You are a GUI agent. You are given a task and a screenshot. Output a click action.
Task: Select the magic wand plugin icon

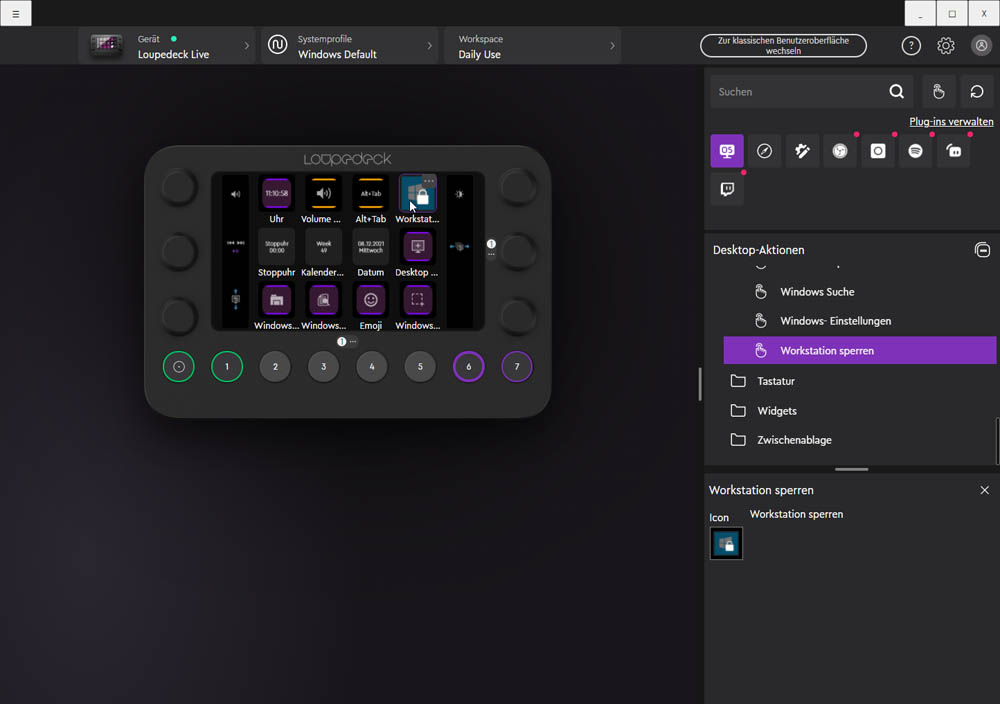click(x=802, y=151)
